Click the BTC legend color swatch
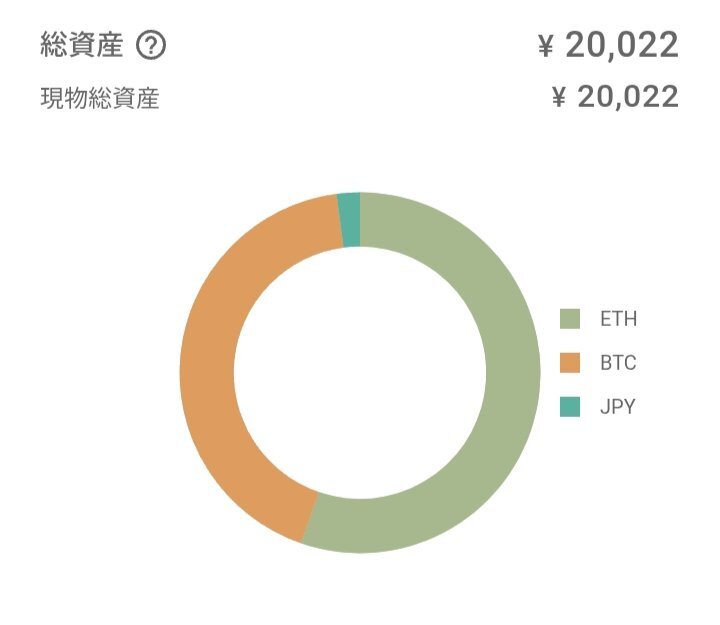 [x=570, y=363]
